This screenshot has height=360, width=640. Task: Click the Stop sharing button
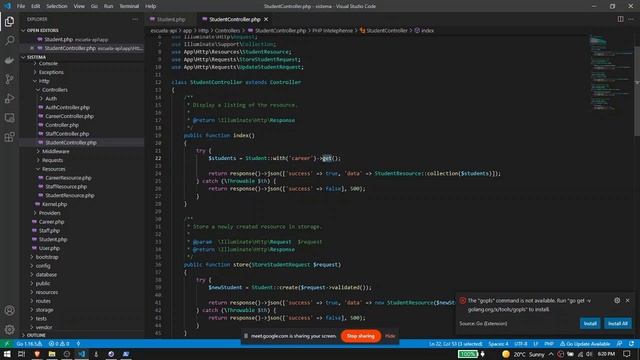pos(360,336)
